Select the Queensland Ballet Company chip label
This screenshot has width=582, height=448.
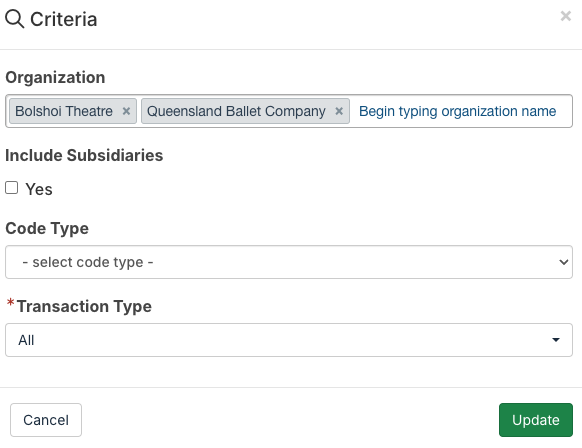click(x=236, y=111)
